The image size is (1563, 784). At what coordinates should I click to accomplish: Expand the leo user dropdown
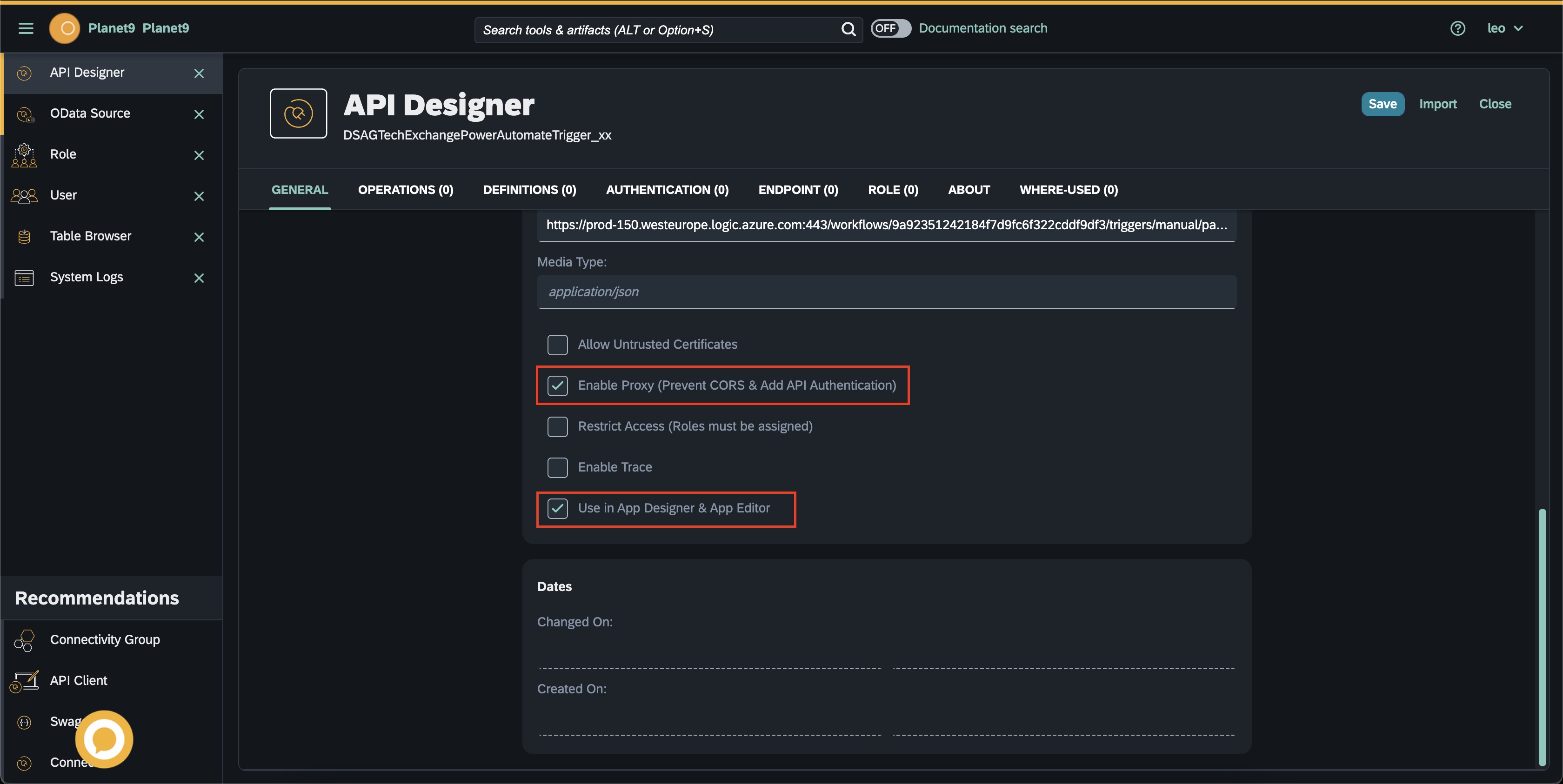coord(1505,28)
